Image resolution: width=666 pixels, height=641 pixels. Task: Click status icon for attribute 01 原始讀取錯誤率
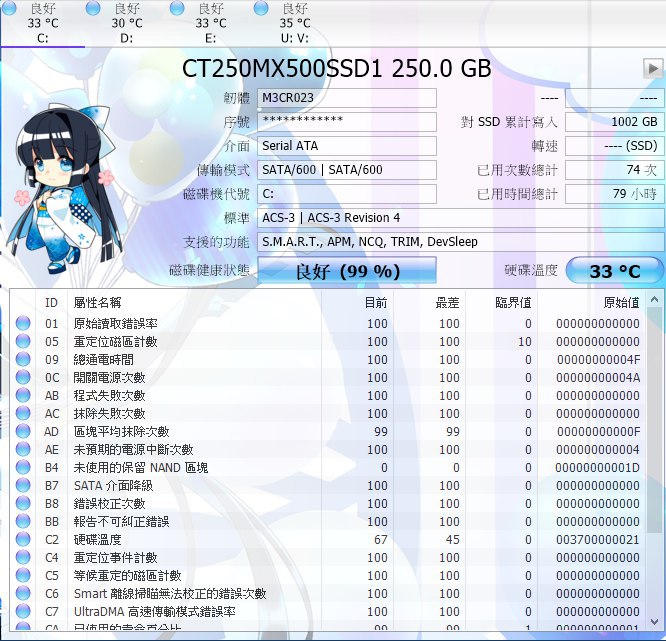click(23, 323)
